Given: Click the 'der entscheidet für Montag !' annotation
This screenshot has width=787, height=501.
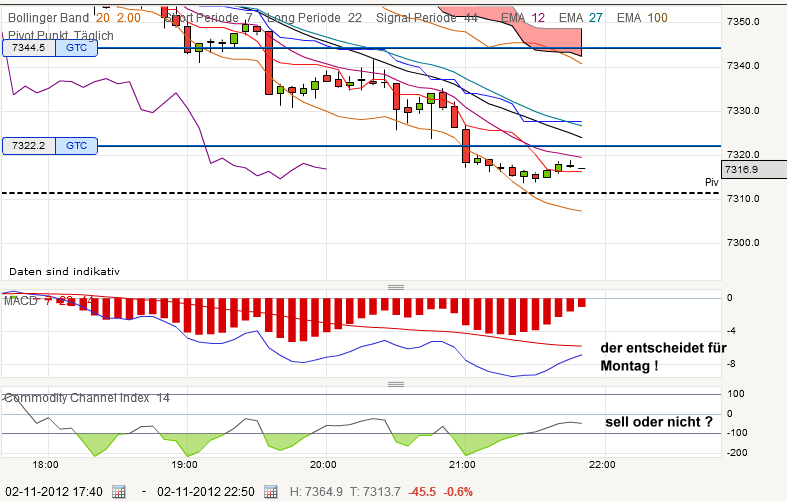Looking at the screenshot, I should pos(663,356).
